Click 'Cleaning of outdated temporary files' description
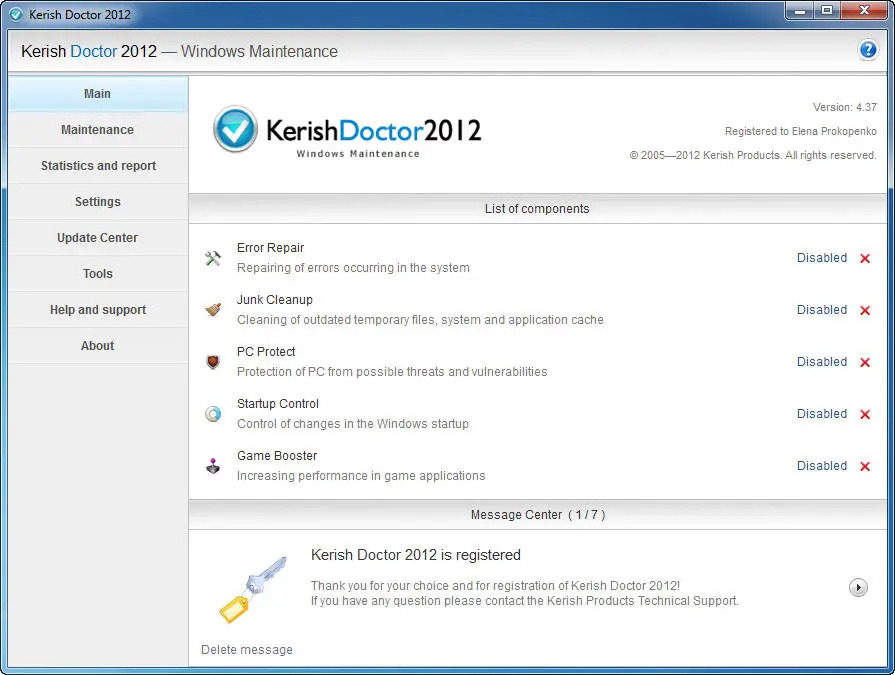Viewport: 895px width, 675px height. pyautogui.click(x=420, y=320)
